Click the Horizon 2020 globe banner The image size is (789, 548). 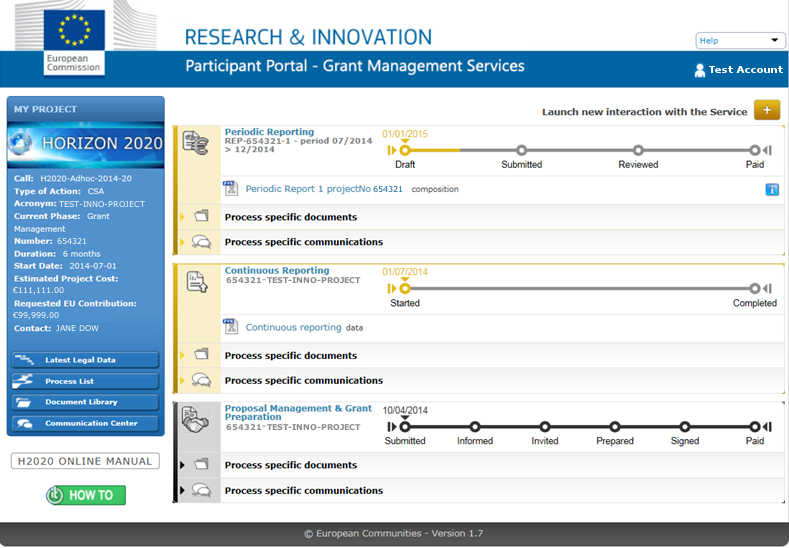click(x=86, y=144)
